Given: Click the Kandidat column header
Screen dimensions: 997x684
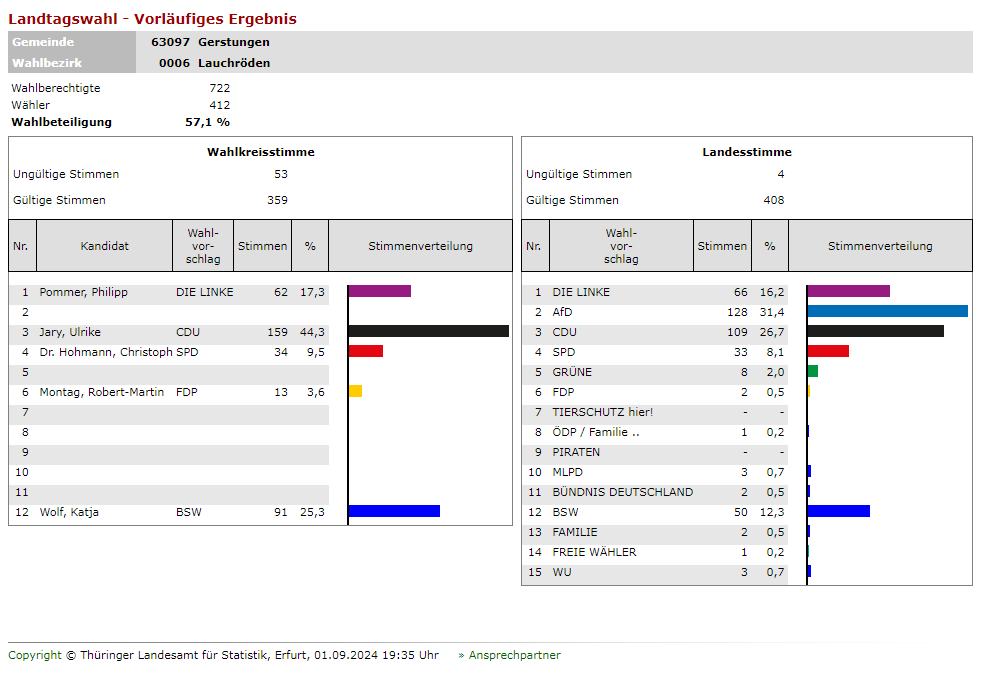Looking at the screenshot, I should pos(105,246).
